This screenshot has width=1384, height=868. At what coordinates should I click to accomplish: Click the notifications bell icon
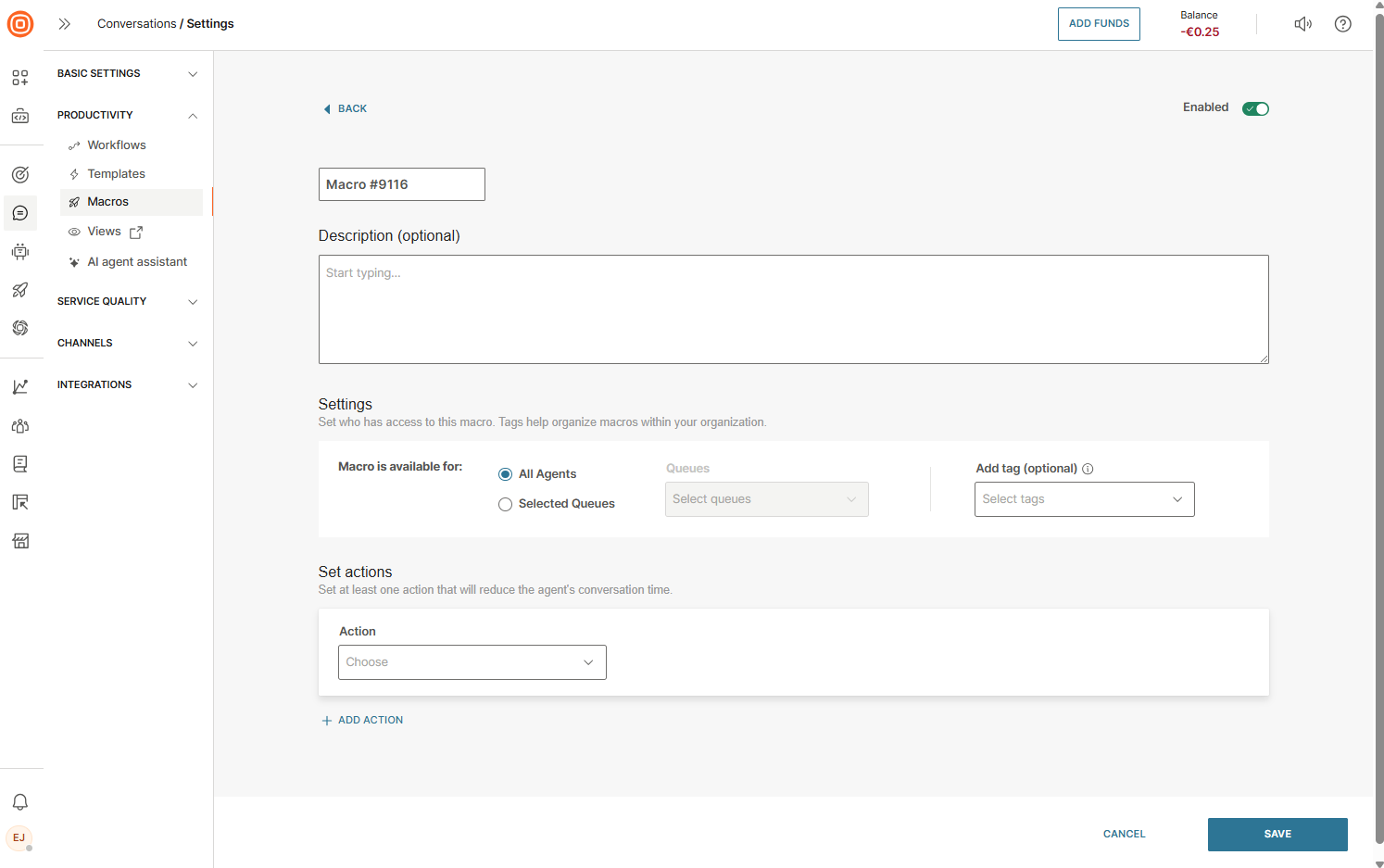tap(20, 801)
